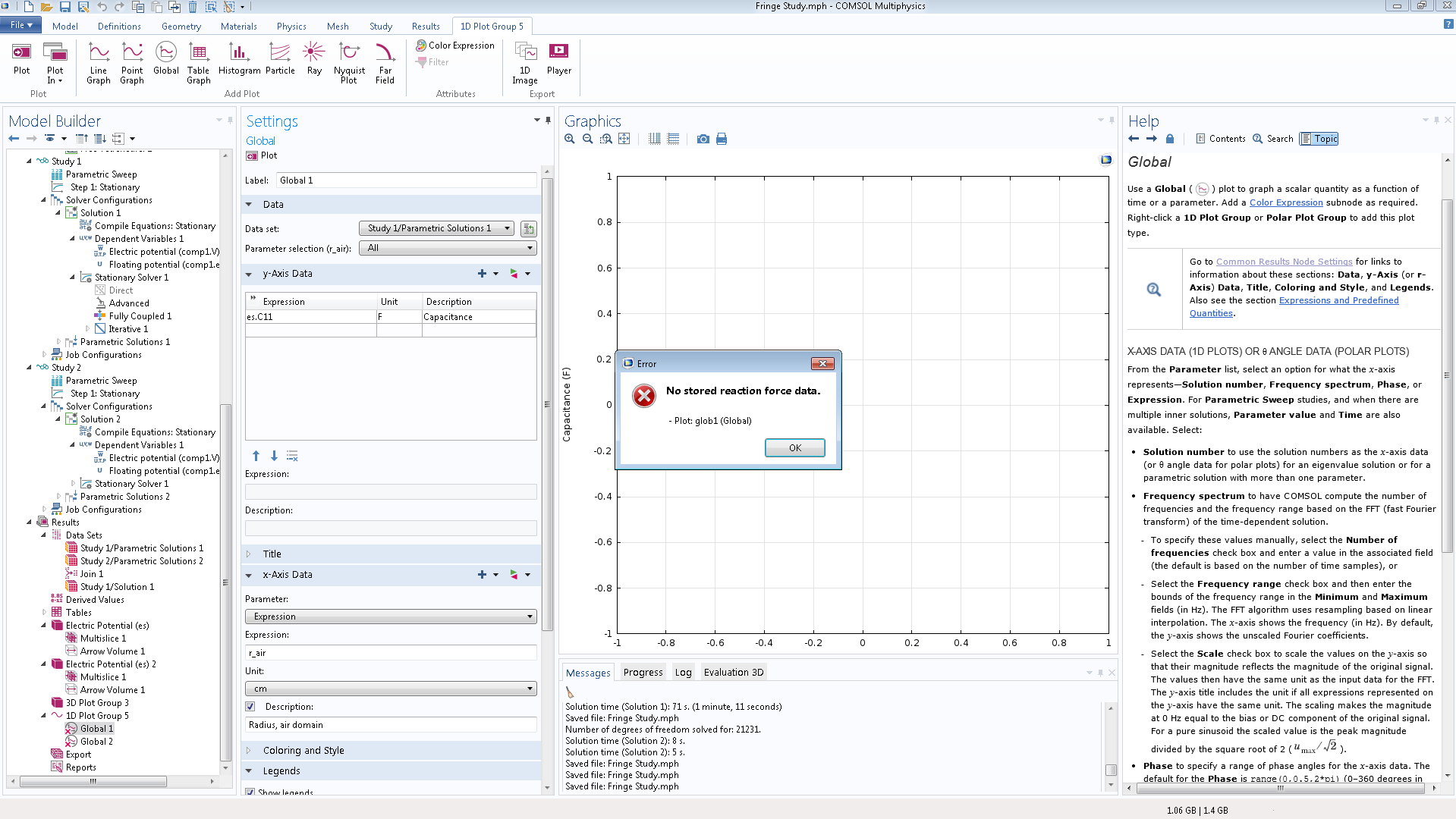1456x819 pixels.
Task: Open the Data set dropdown
Action: [436, 228]
